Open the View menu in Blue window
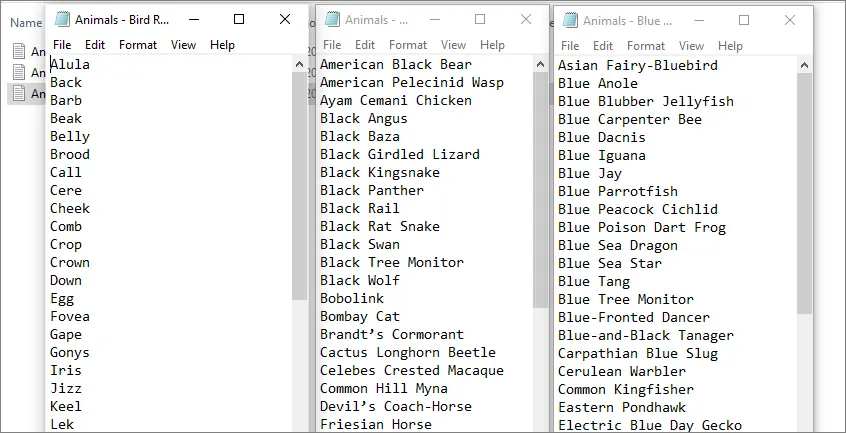 (691, 46)
